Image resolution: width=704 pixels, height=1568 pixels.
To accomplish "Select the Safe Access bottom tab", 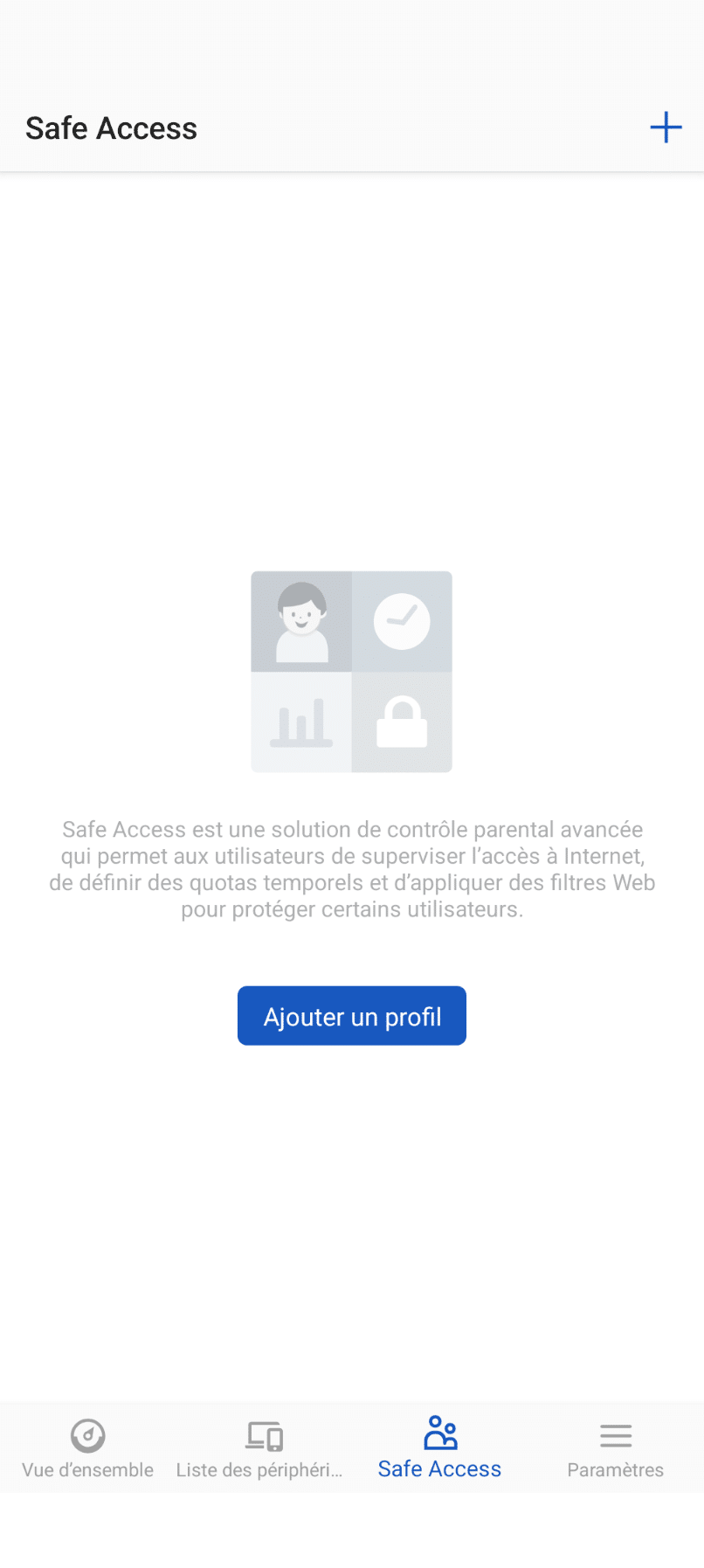I will pos(439,1447).
